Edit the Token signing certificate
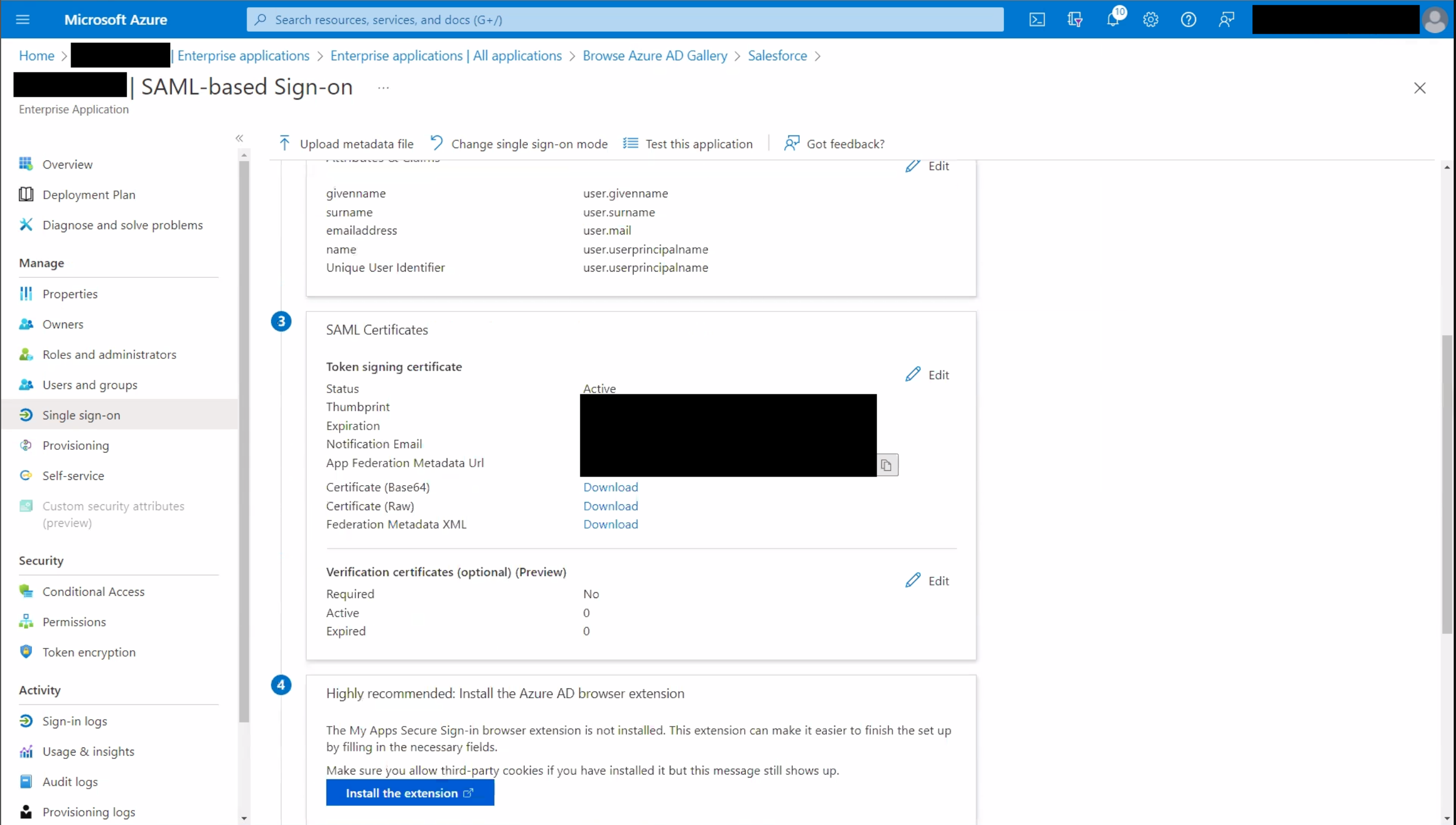This screenshot has width=1456, height=825. point(927,375)
